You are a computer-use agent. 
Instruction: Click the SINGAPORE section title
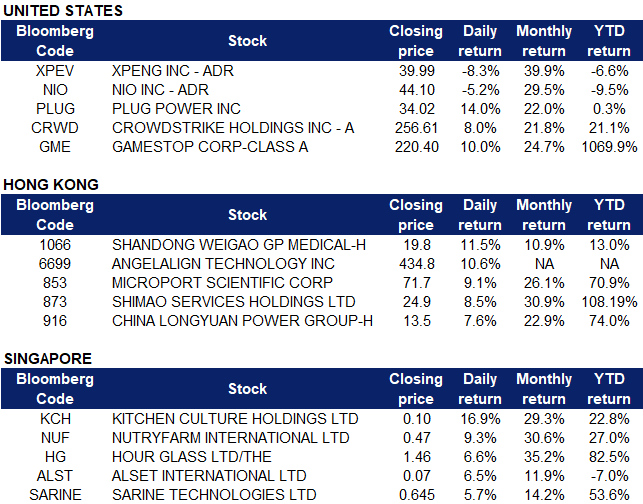[47, 358]
